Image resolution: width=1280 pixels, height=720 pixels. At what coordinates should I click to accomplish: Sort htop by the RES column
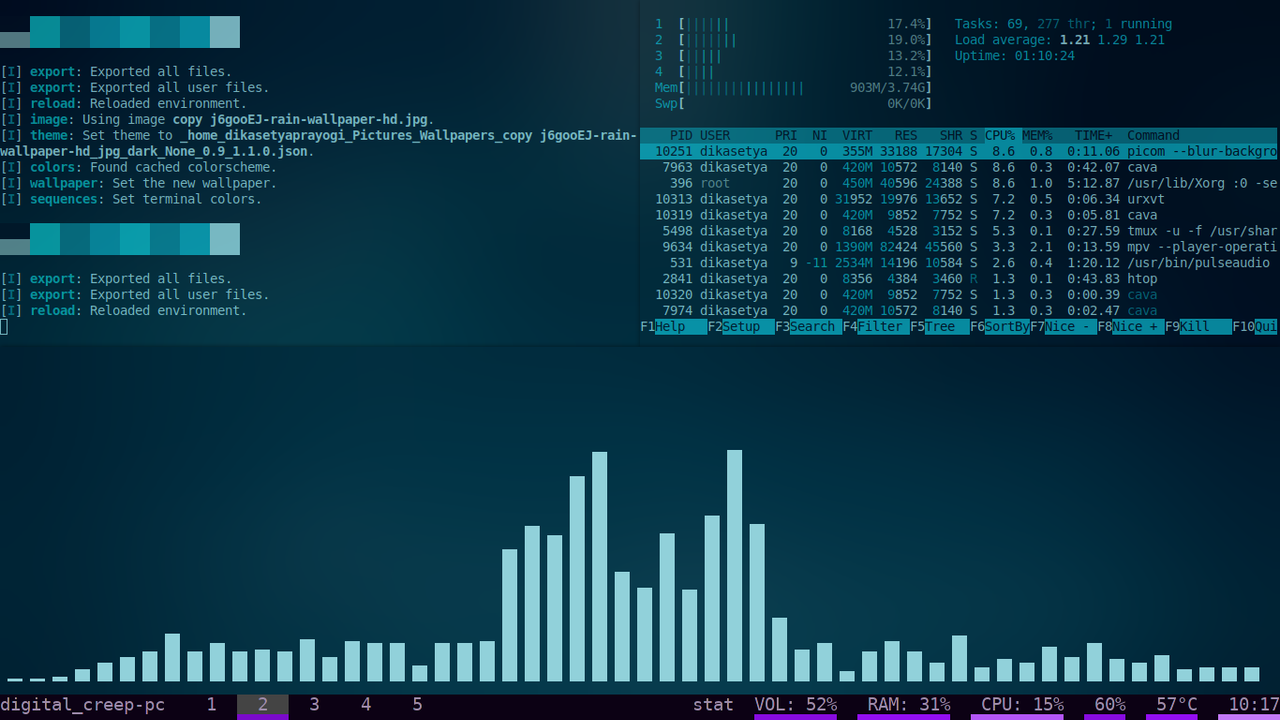[906, 135]
